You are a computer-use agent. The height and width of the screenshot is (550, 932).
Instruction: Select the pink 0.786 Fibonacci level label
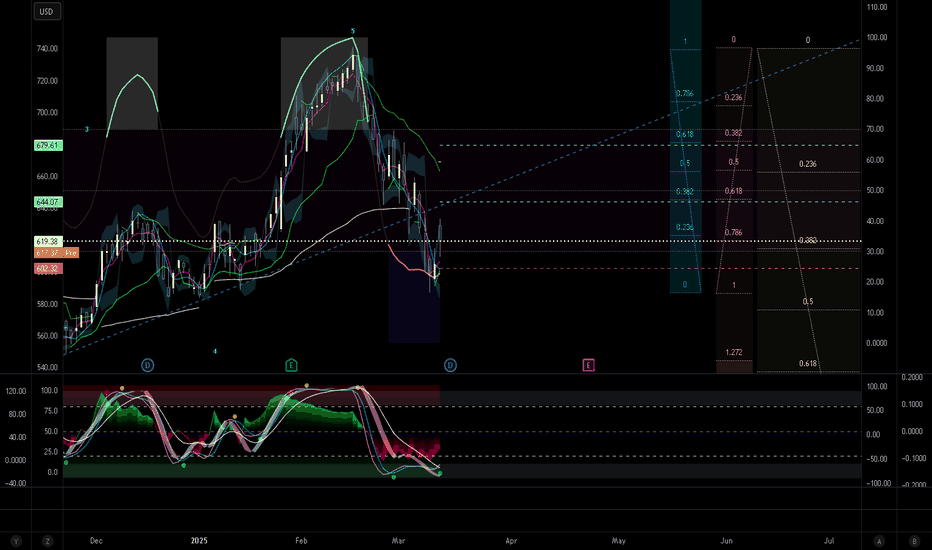733,232
